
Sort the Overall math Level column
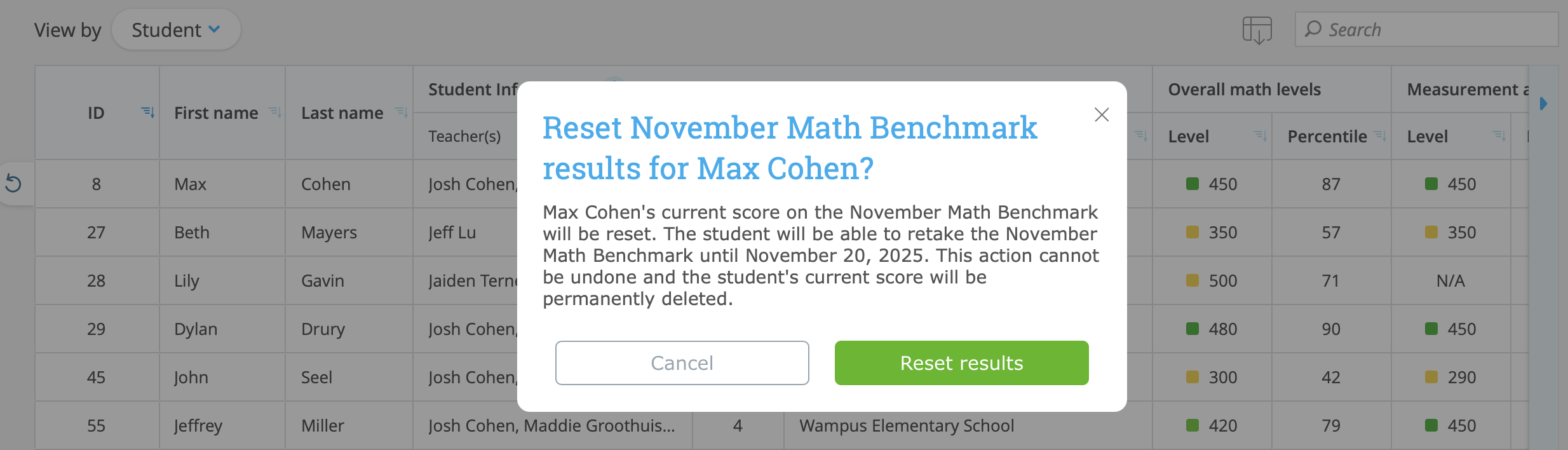1259,135
